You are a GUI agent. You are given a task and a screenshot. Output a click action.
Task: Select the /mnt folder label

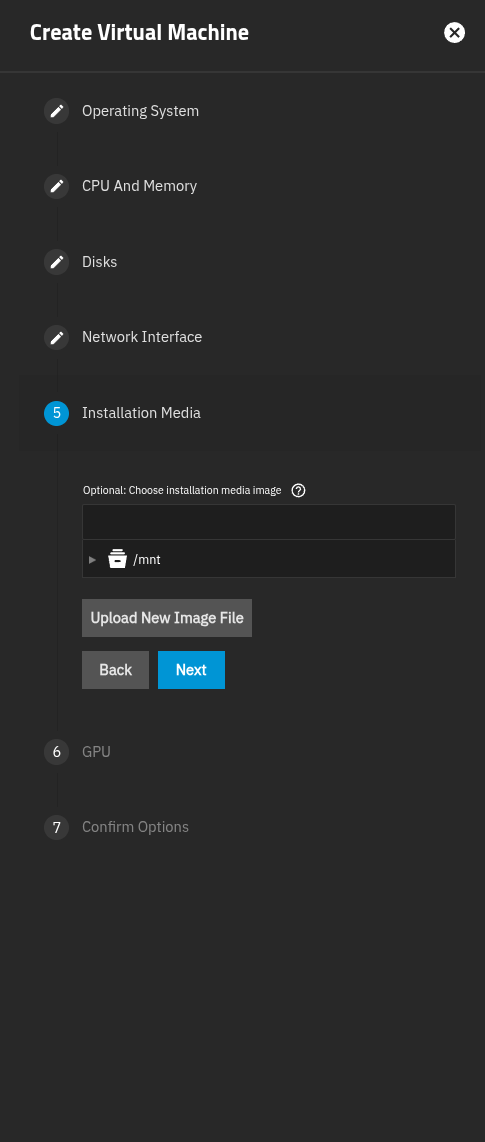pos(146,560)
